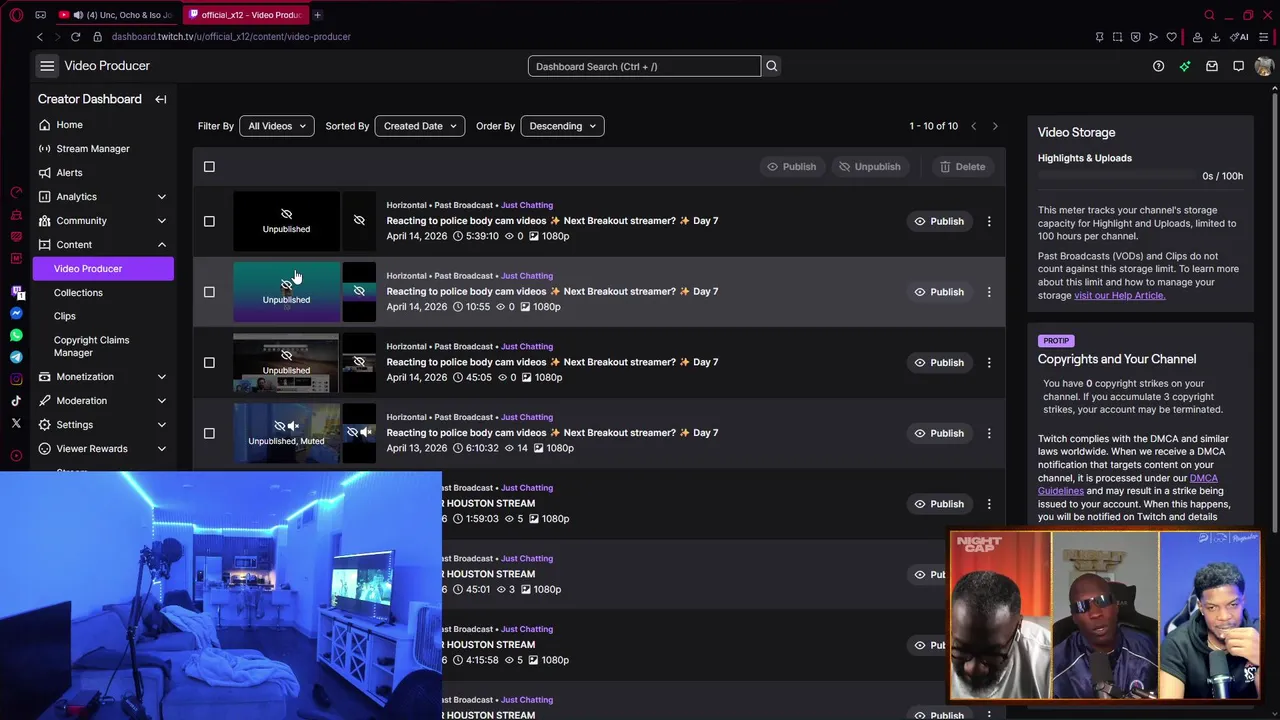This screenshot has width=1280, height=720.
Task: Open the profile avatar menu
Action: 1263,66
